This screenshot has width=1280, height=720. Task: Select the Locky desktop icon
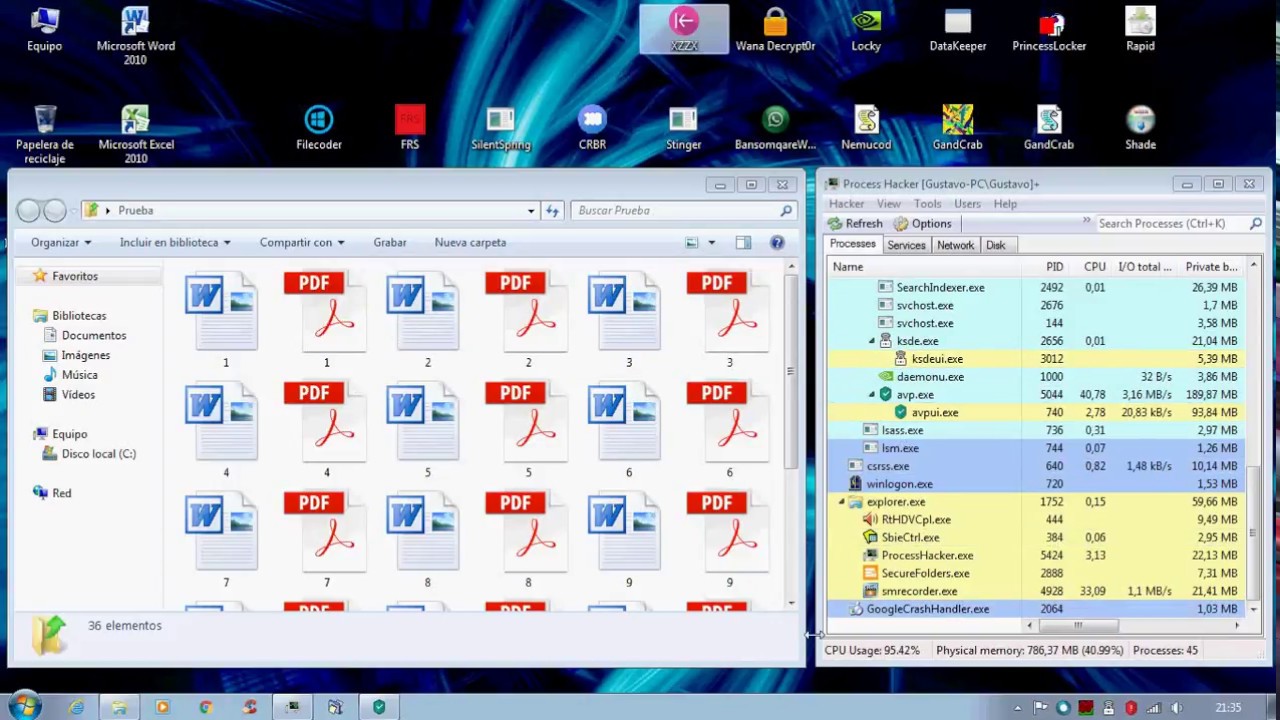click(866, 29)
